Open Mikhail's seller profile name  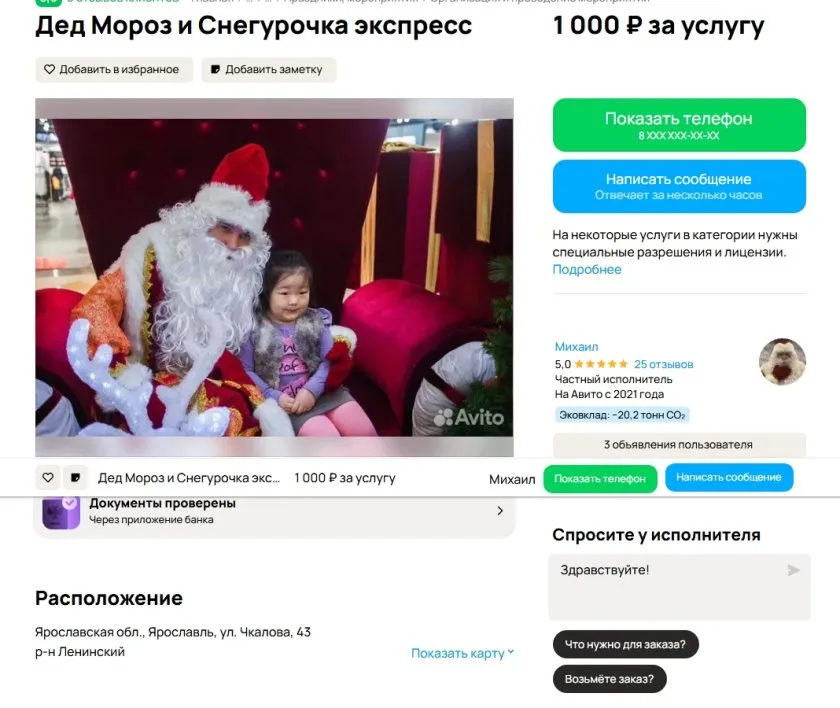tap(576, 347)
